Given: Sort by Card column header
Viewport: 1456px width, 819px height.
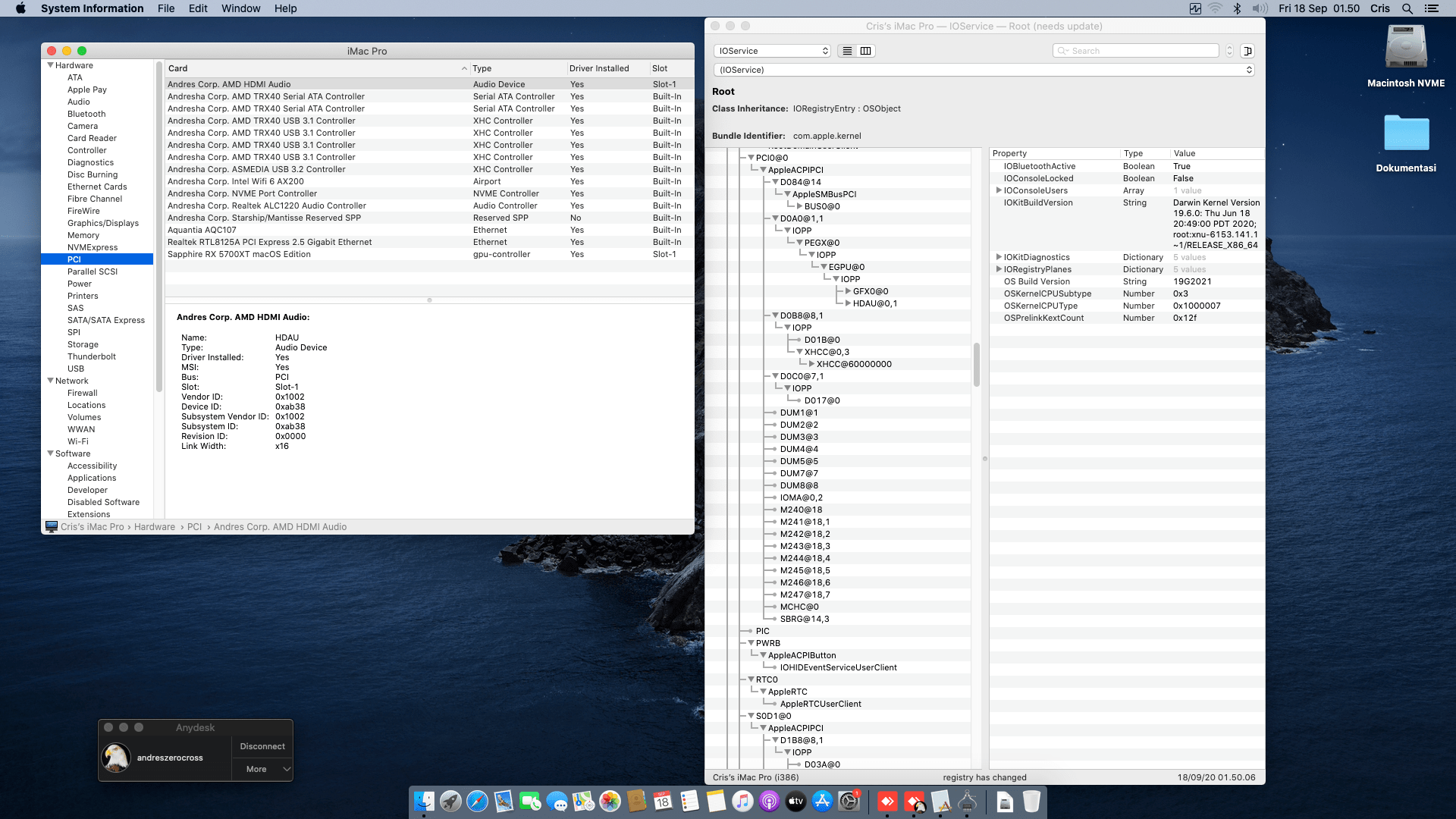Looking at the screenshot, I should (x=317, y=68).
